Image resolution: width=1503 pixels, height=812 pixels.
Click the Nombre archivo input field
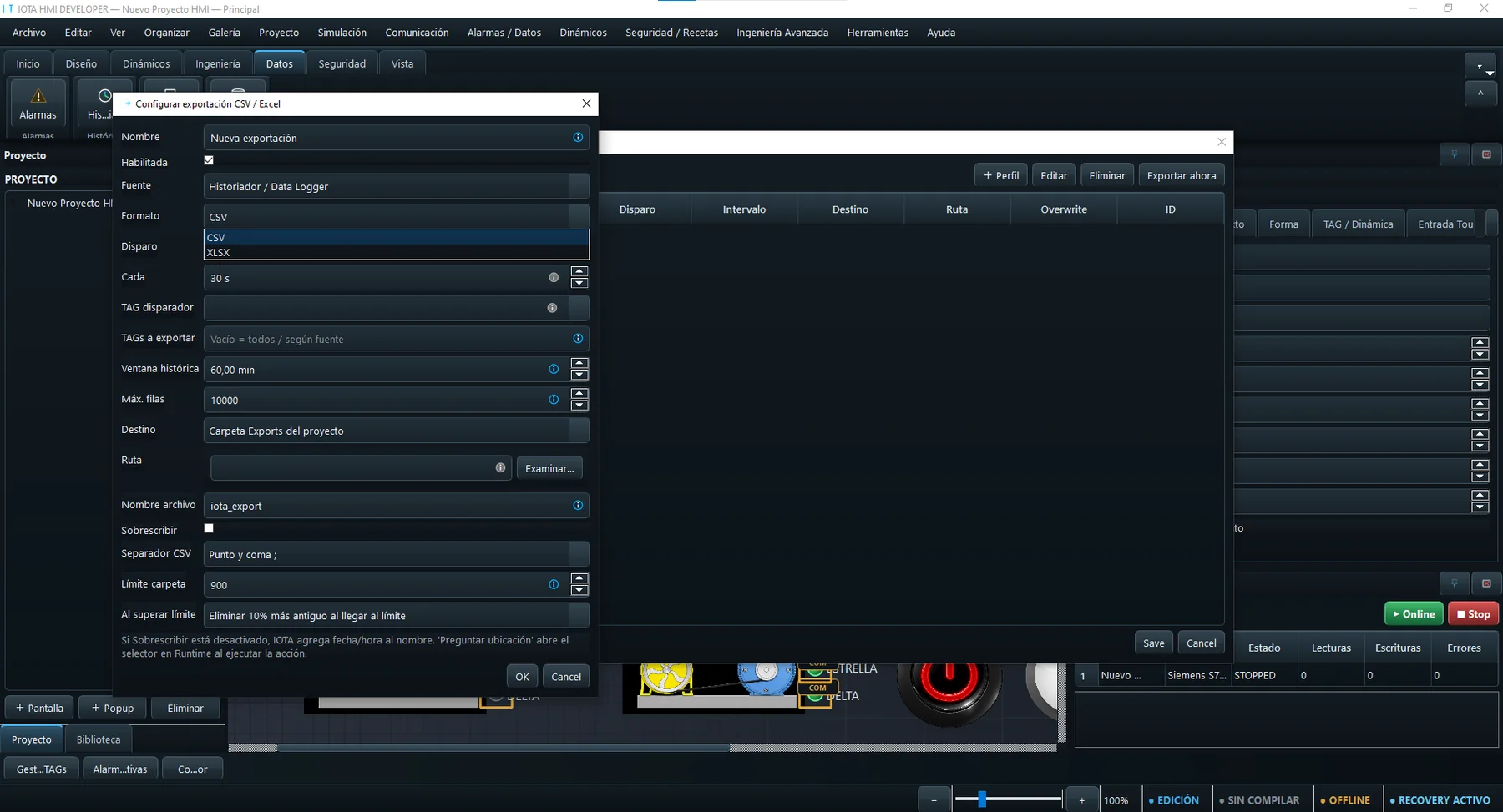[396, 506]
